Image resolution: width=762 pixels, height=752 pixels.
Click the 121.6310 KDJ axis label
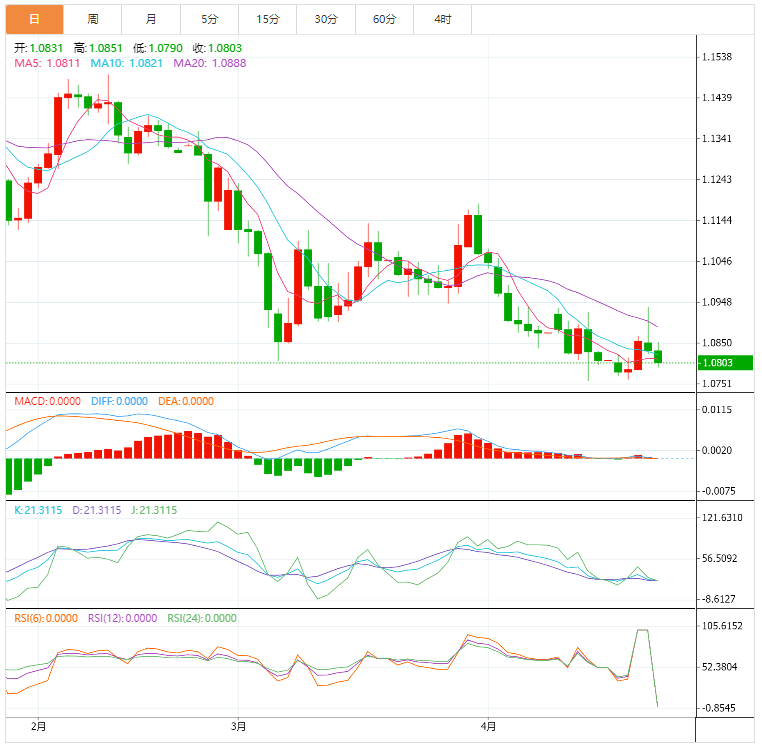pos(722,517)
